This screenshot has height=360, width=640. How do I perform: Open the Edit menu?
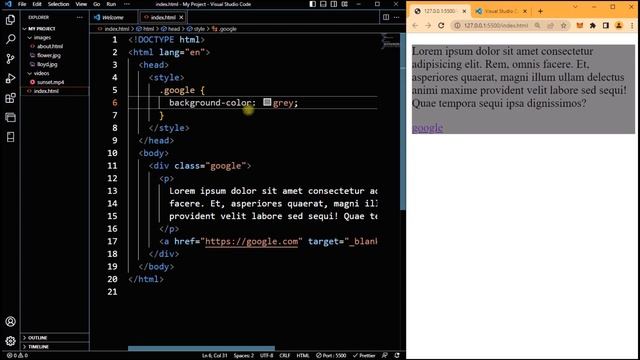point(37,4)
